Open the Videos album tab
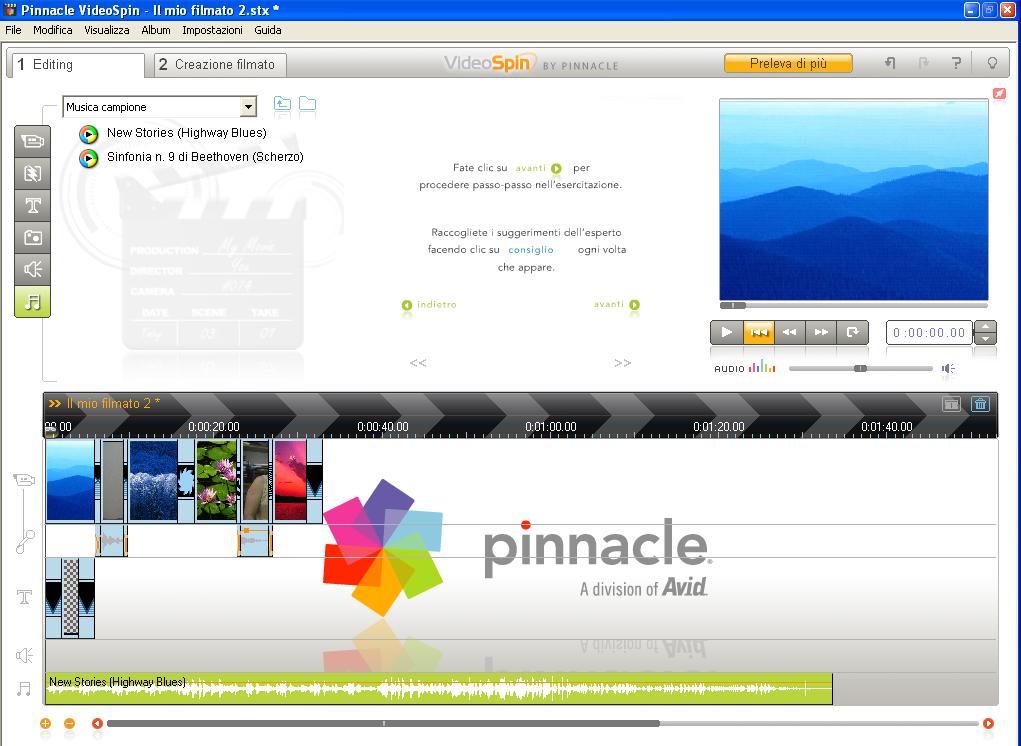 coord(33,141)
